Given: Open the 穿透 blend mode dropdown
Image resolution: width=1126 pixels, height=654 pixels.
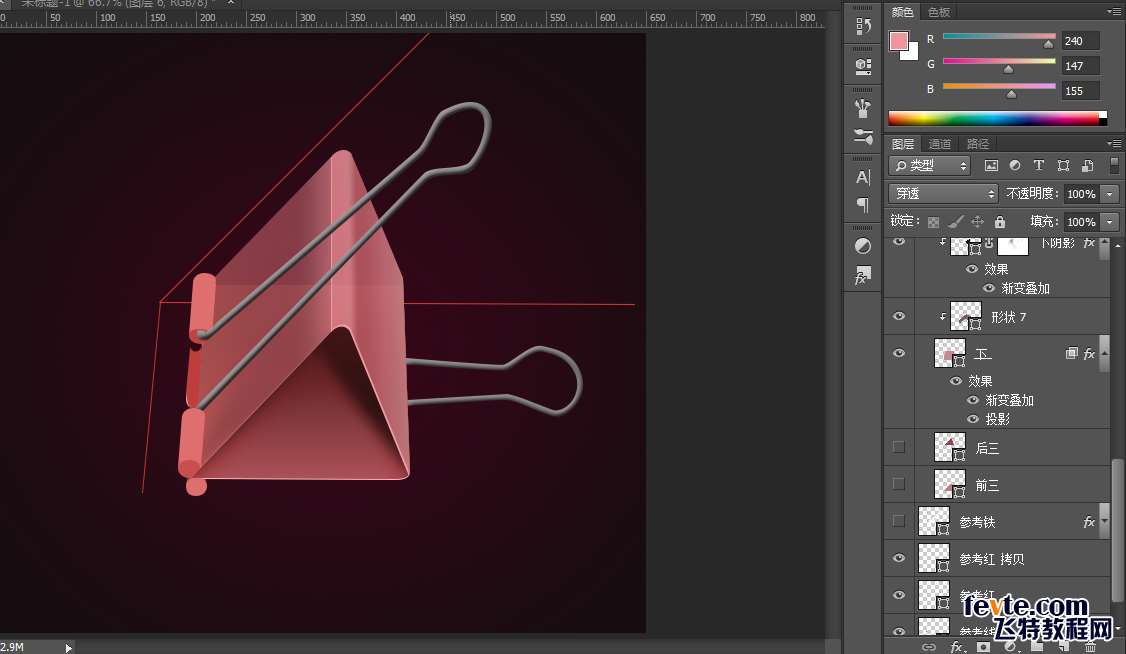Looking at the screenshot, I should pos(944,194).
